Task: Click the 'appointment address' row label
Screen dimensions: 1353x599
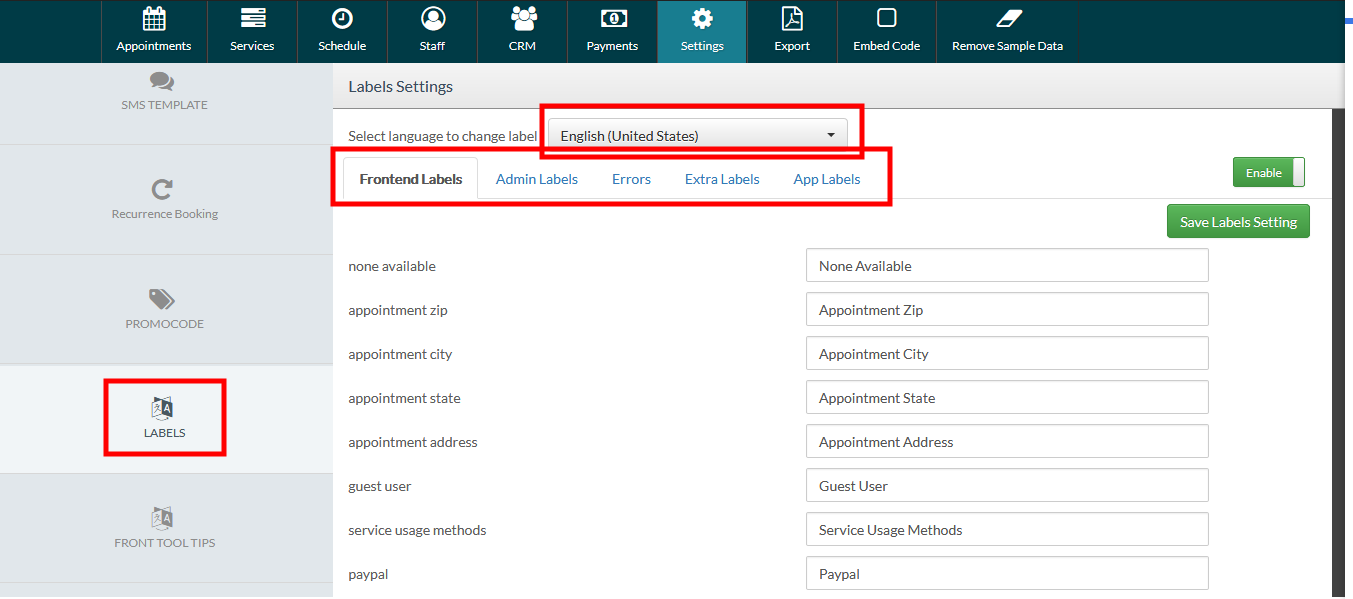Action: coord(413,442)
